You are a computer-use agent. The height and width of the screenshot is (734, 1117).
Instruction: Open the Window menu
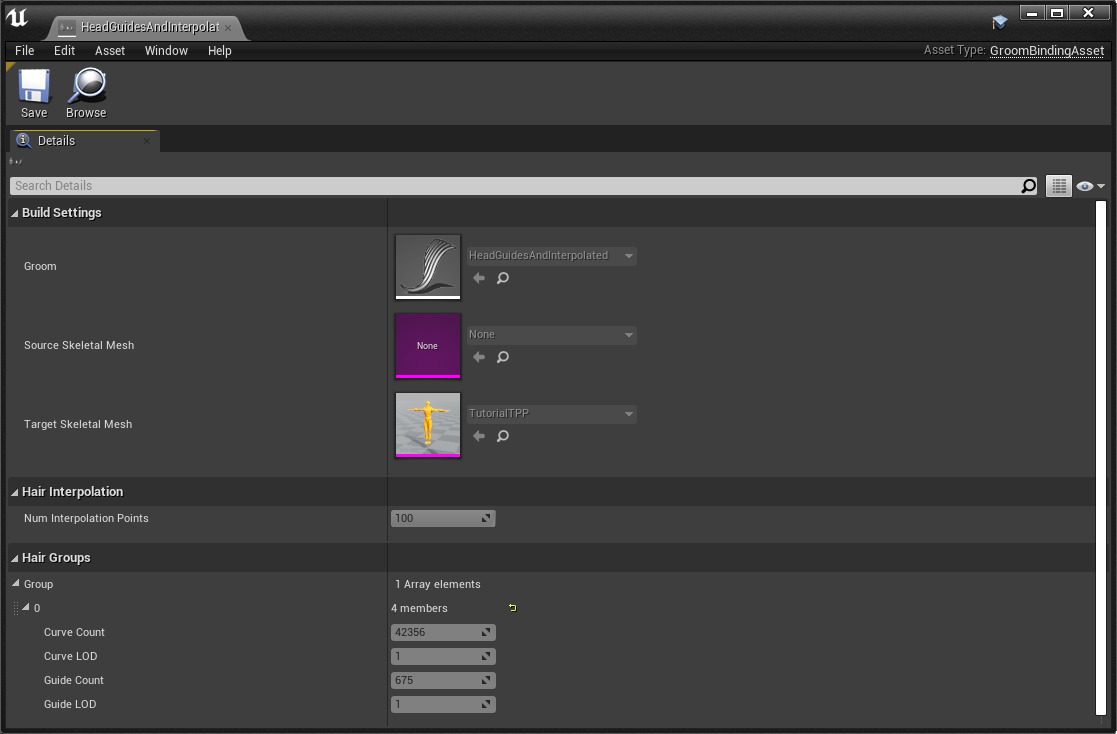(166, 51)
